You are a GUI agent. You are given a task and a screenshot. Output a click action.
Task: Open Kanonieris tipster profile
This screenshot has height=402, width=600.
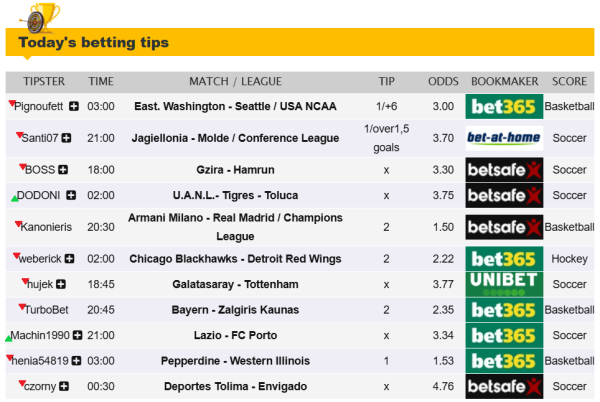(46, 227)
